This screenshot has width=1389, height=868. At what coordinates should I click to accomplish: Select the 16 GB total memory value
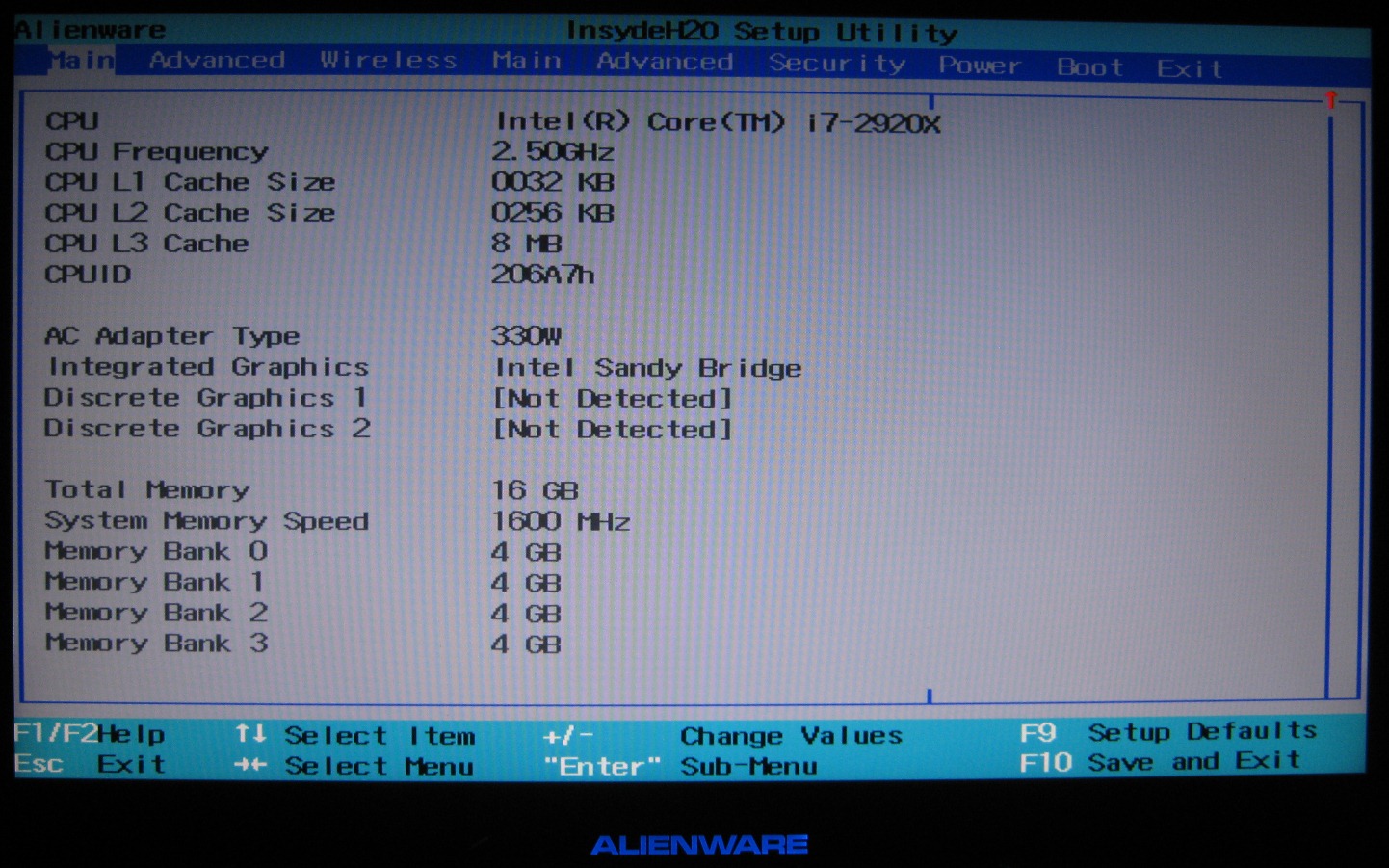(535, 490)
